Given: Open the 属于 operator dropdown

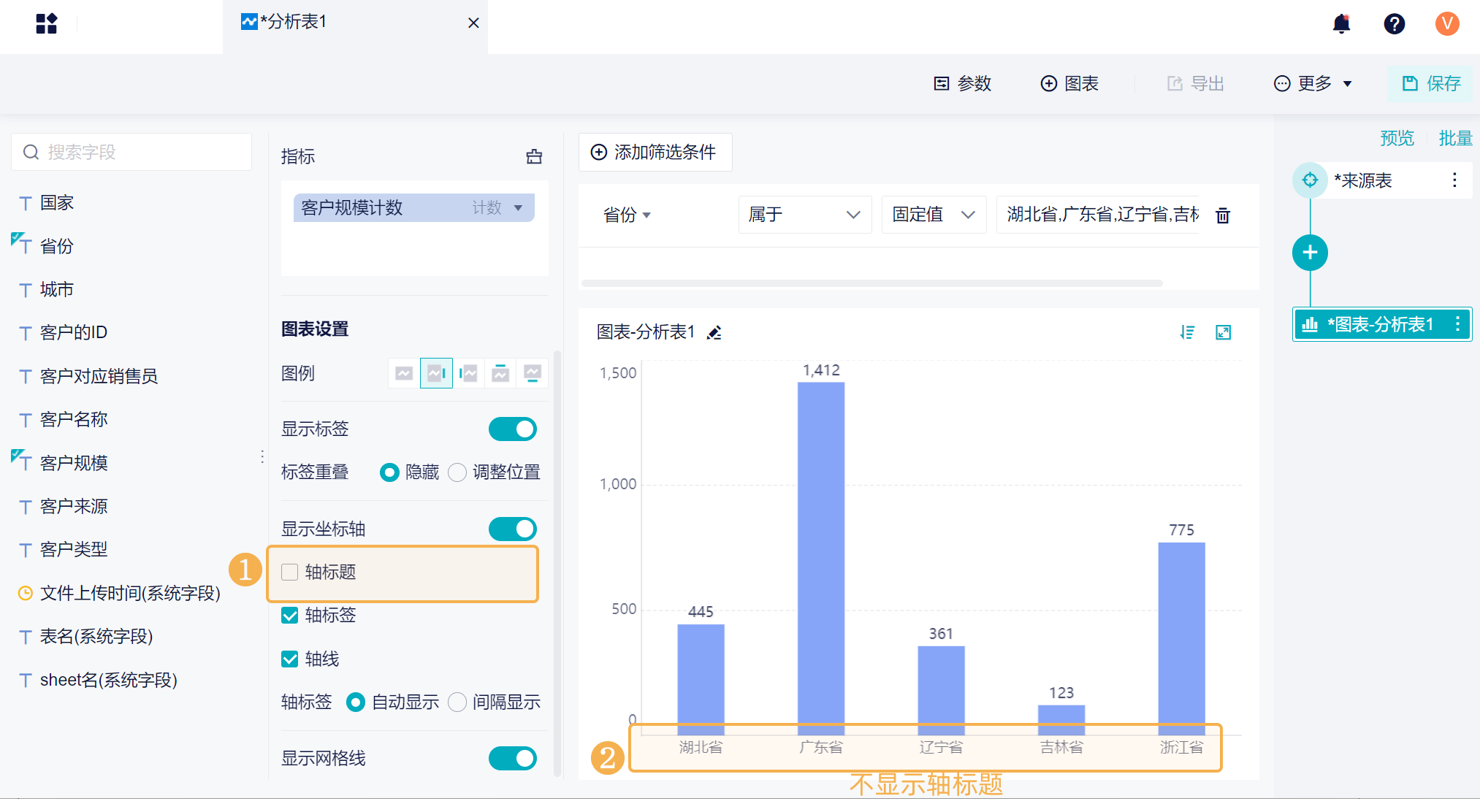Looking at the screenshot, I should (804, 215).
